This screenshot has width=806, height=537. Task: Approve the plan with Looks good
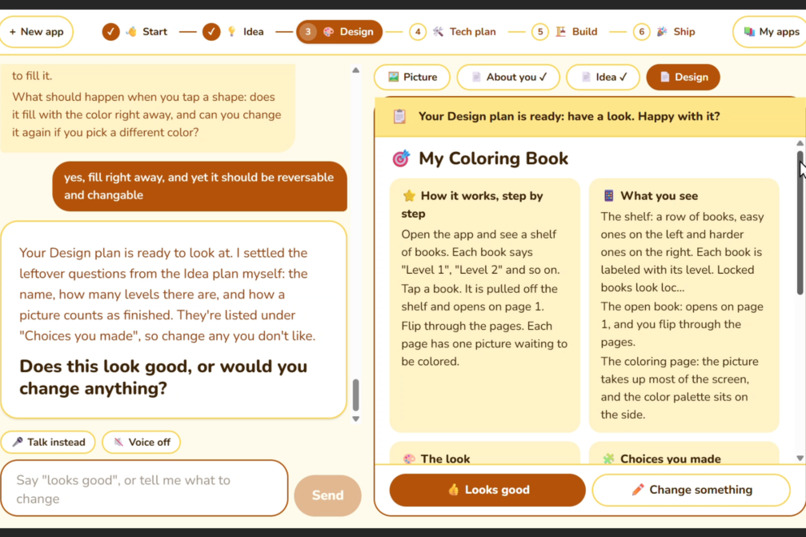[487, 490]
